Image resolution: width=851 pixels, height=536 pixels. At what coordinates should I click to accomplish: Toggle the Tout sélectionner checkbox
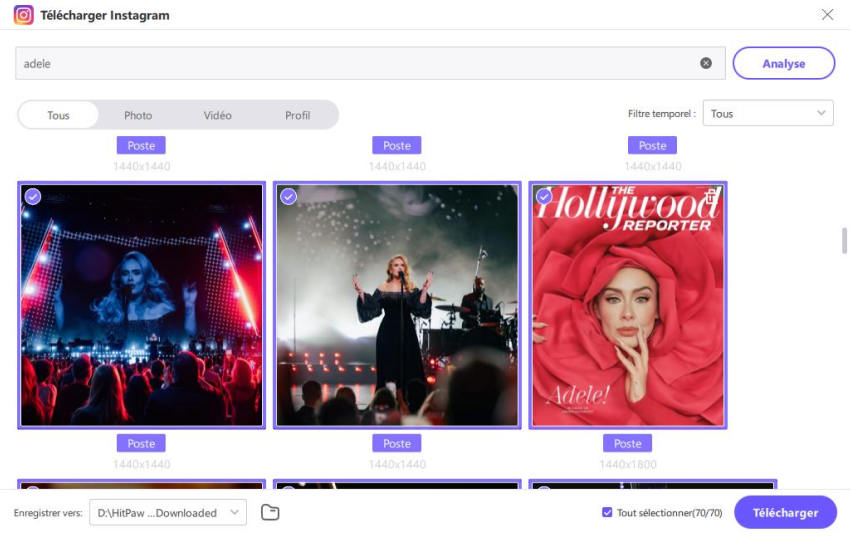coord(607,512)
